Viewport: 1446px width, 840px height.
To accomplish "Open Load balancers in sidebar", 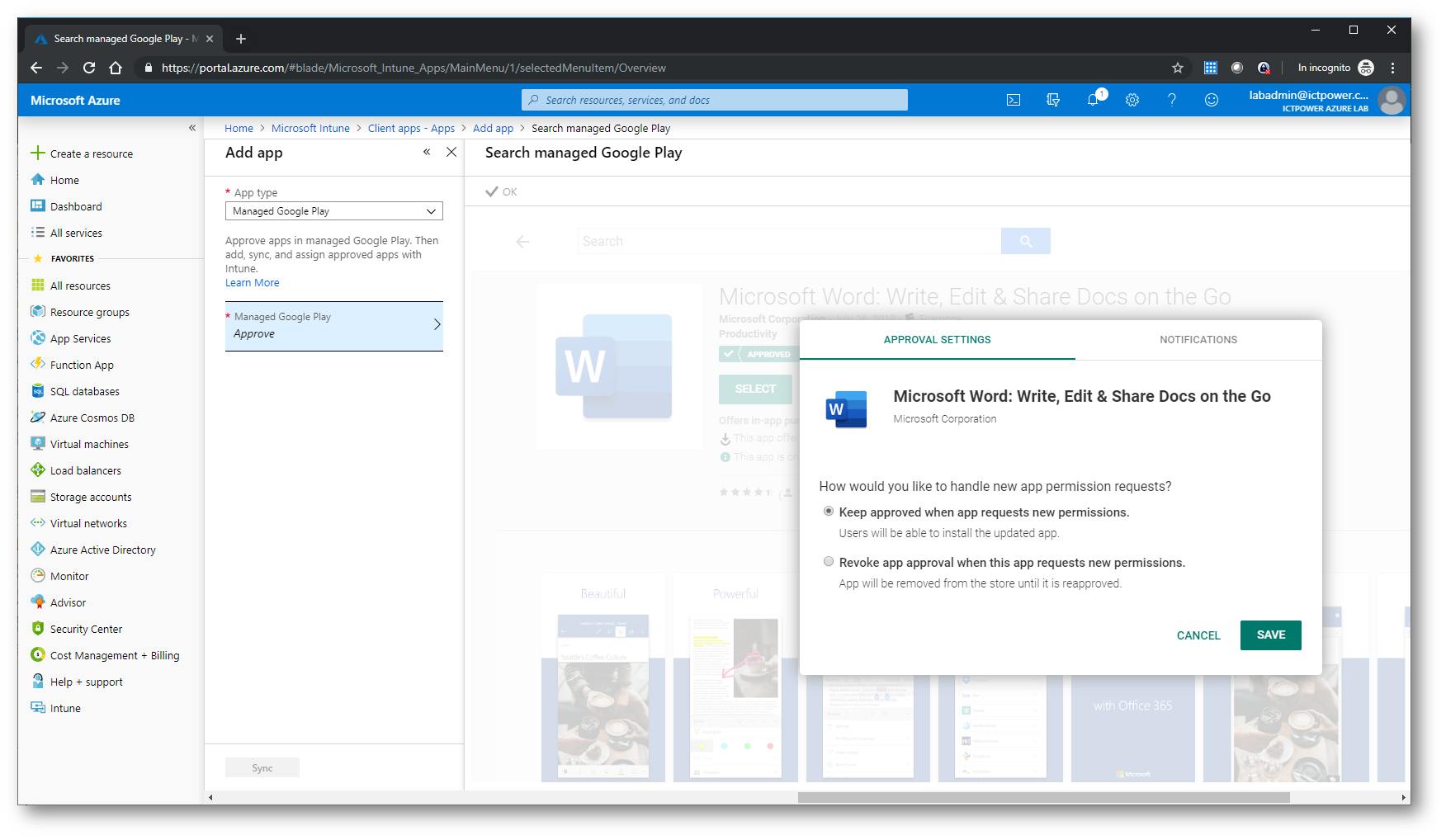I will point(85,470).
